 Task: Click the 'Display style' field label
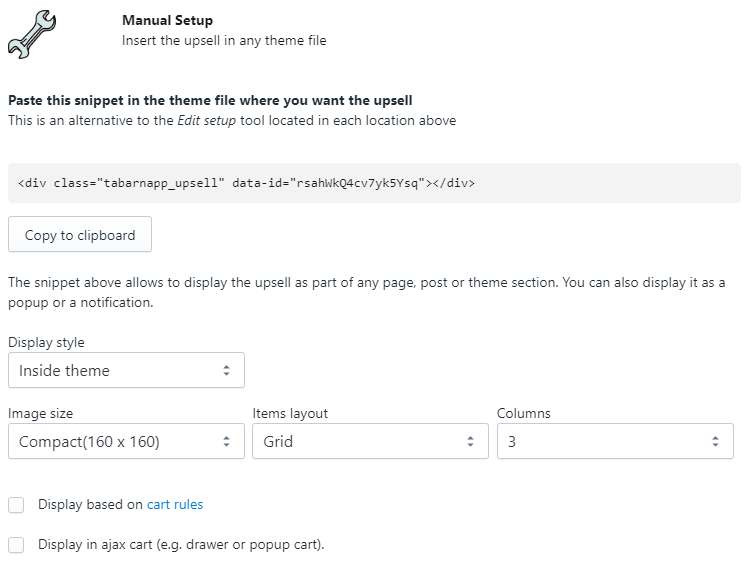point(46,343)
